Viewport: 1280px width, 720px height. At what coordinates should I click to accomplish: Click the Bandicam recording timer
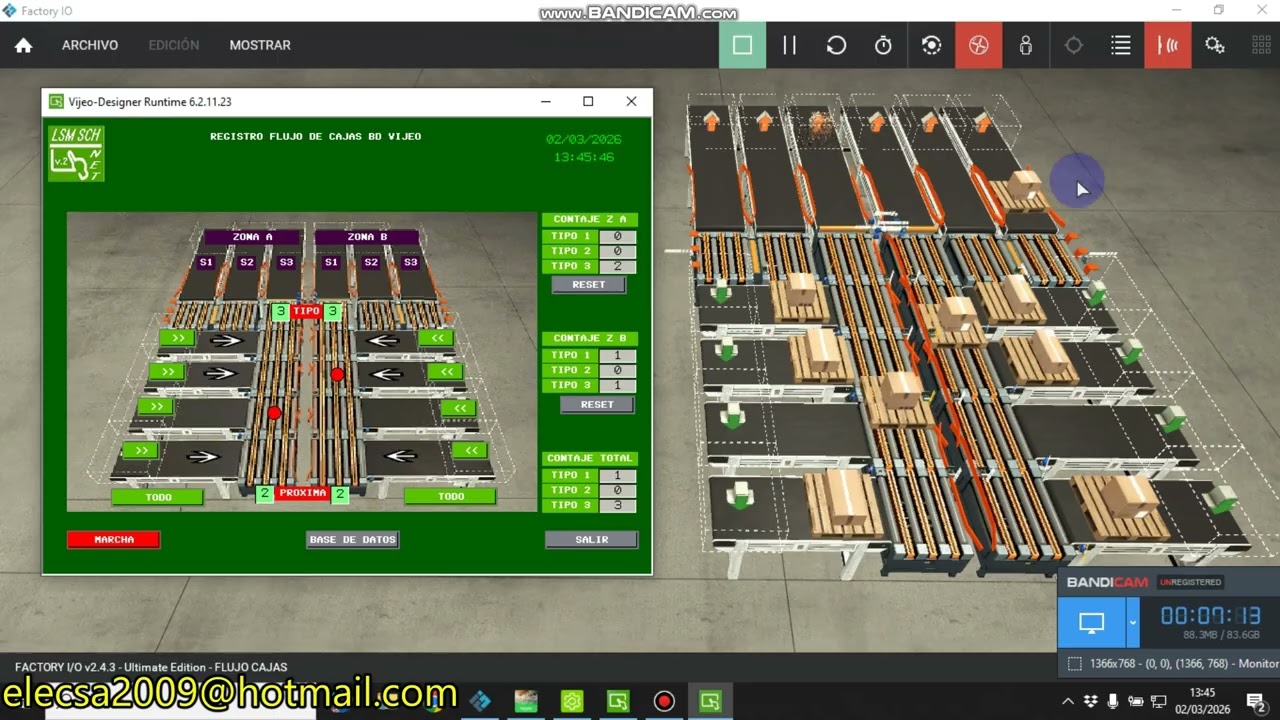tap(1210, 616)
